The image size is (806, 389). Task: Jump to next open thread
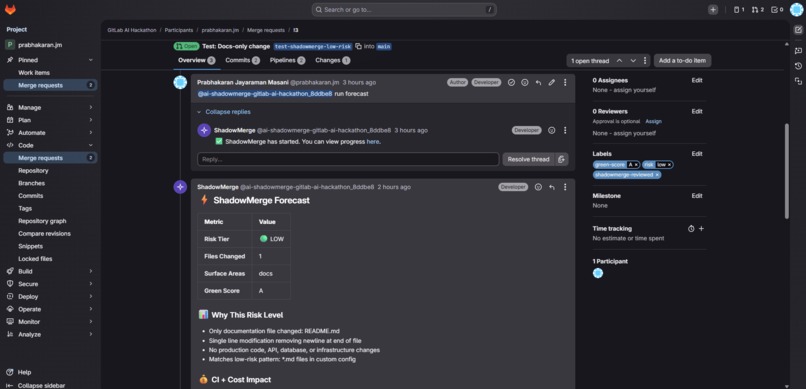coord(633,61)
